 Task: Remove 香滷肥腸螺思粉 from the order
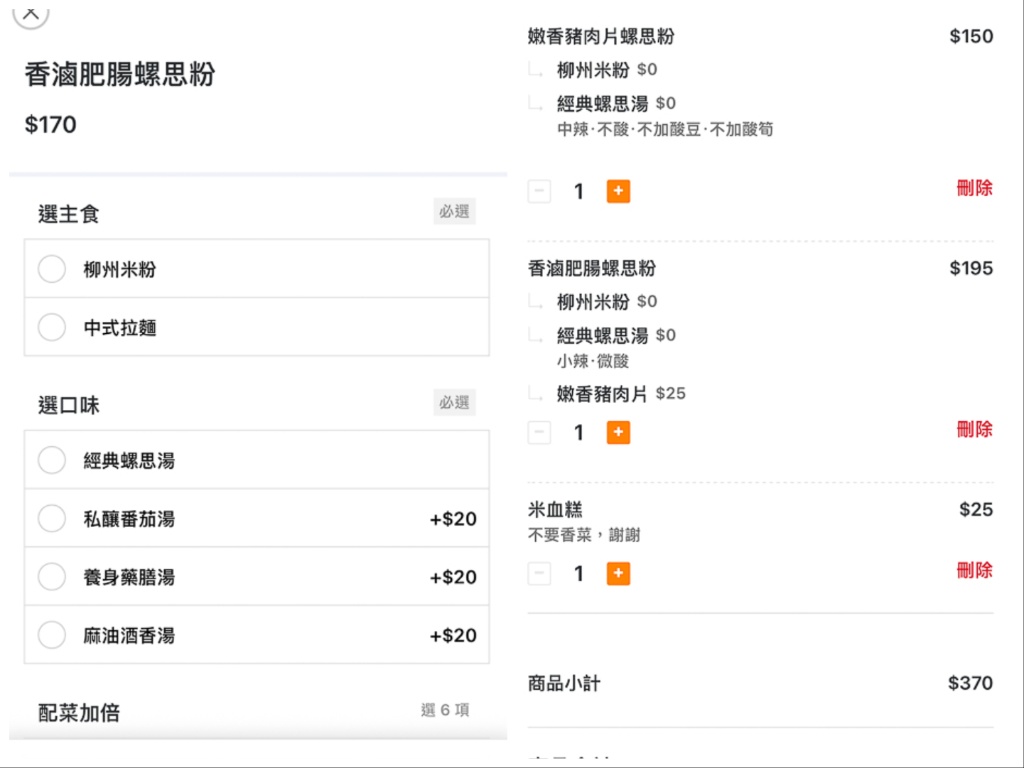pos(974,429)
